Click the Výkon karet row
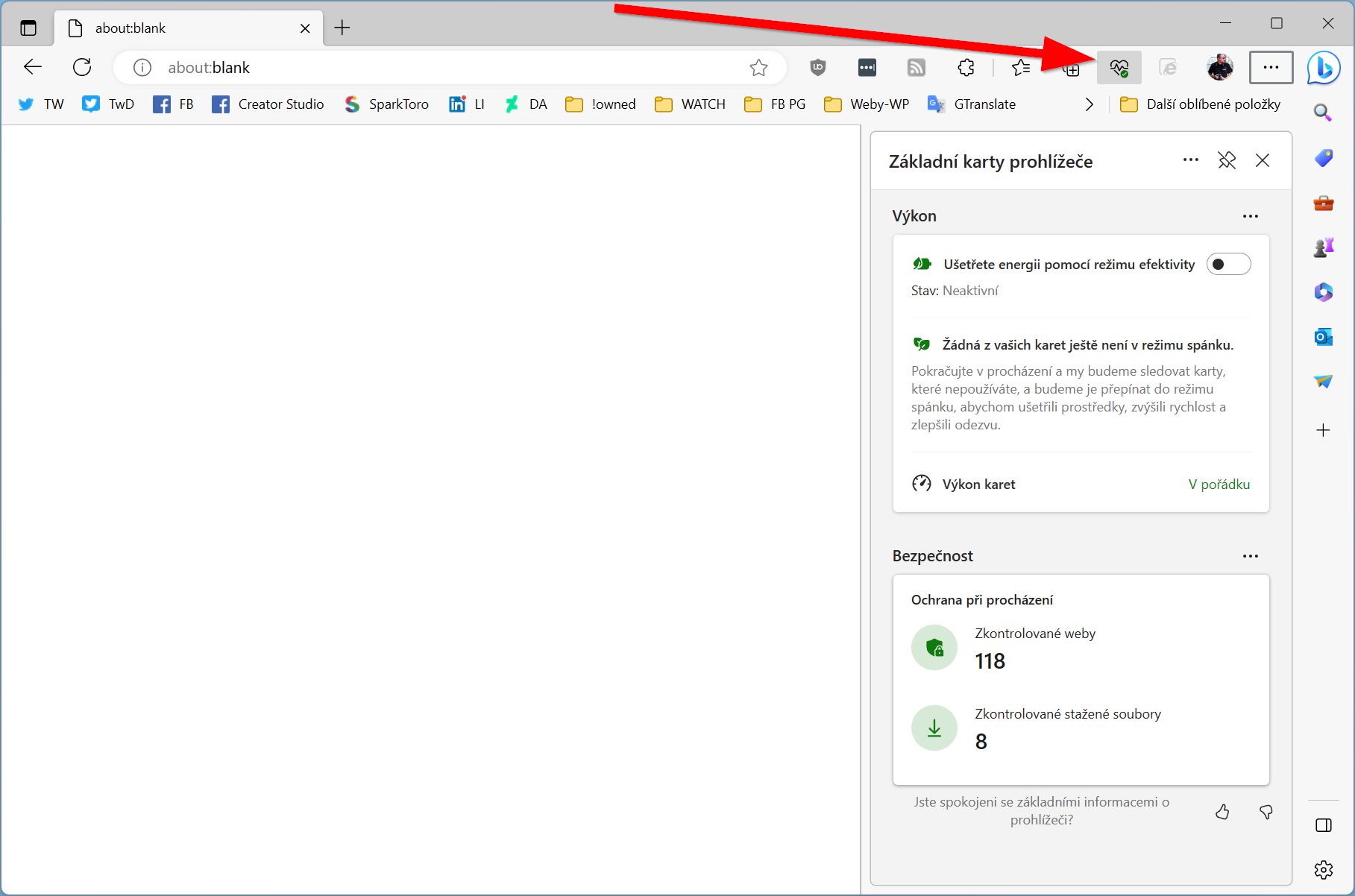This screenshot has height=896, width=1355. pos(1081,484)
